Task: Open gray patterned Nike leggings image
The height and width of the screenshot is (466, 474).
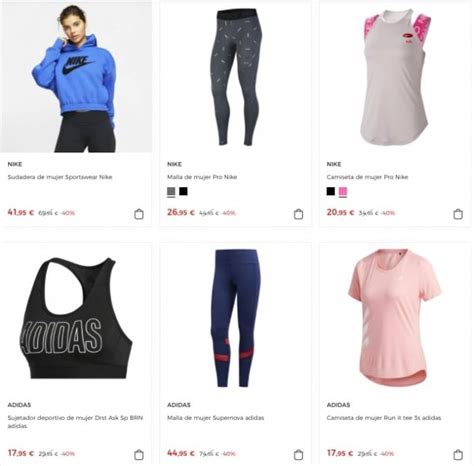Action: (236, 77)
